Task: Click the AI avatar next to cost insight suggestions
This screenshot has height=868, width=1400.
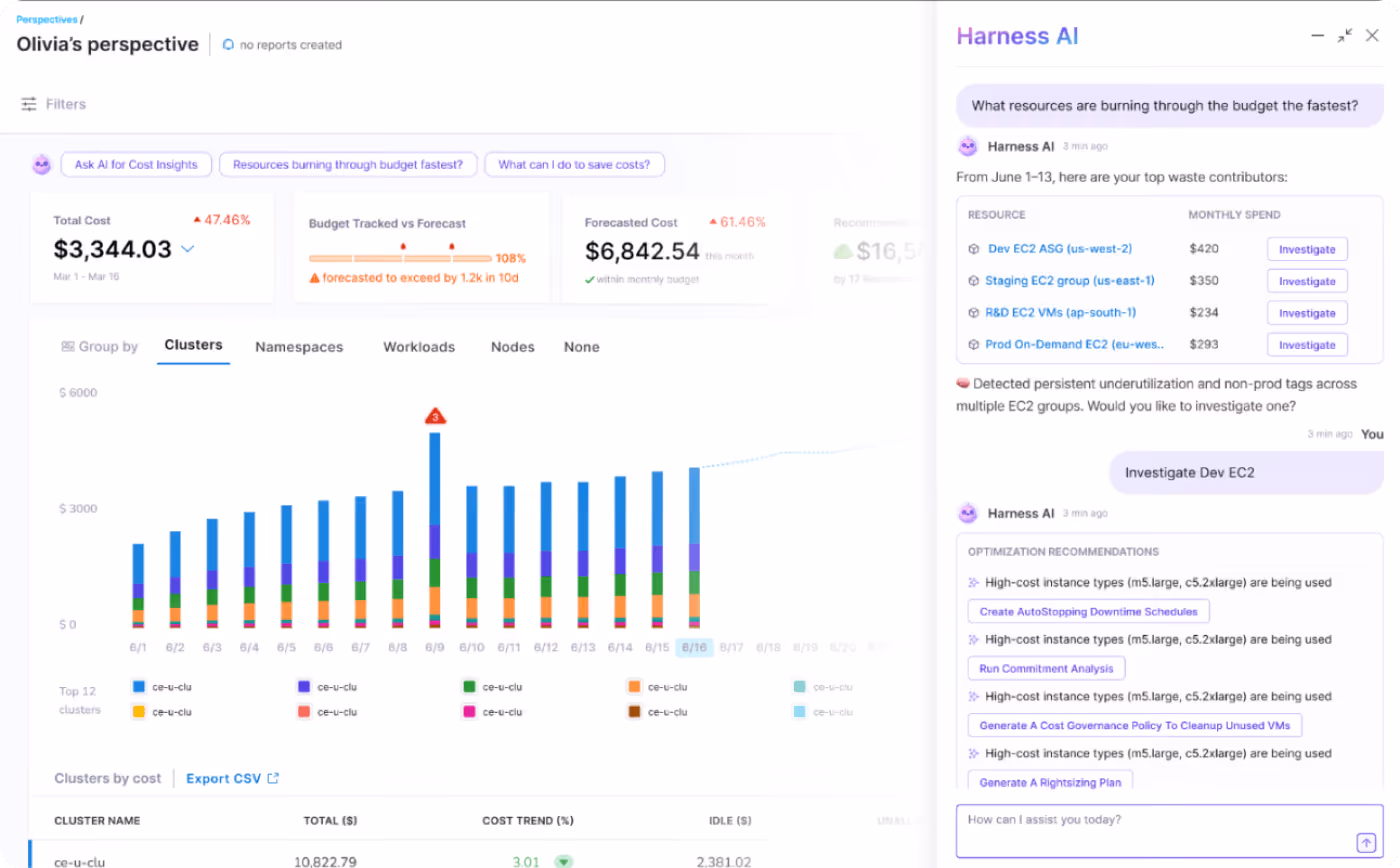Action: (41, 164)
